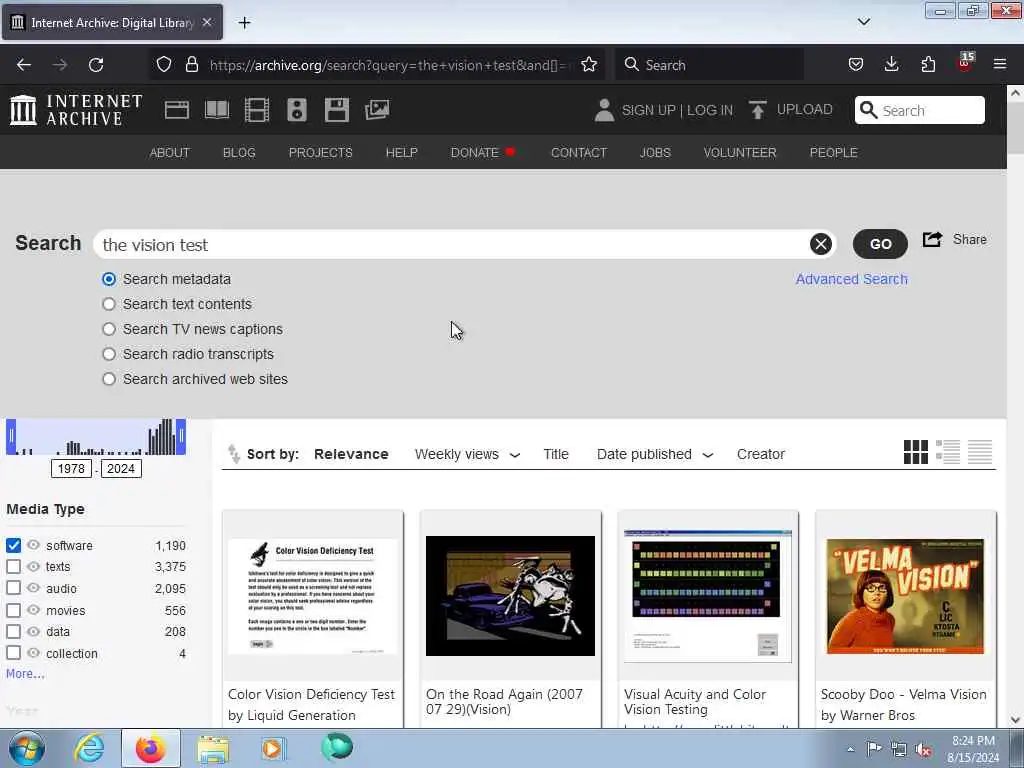
Task: Select Search archived web sites option
Action: [x=109, y=379]
